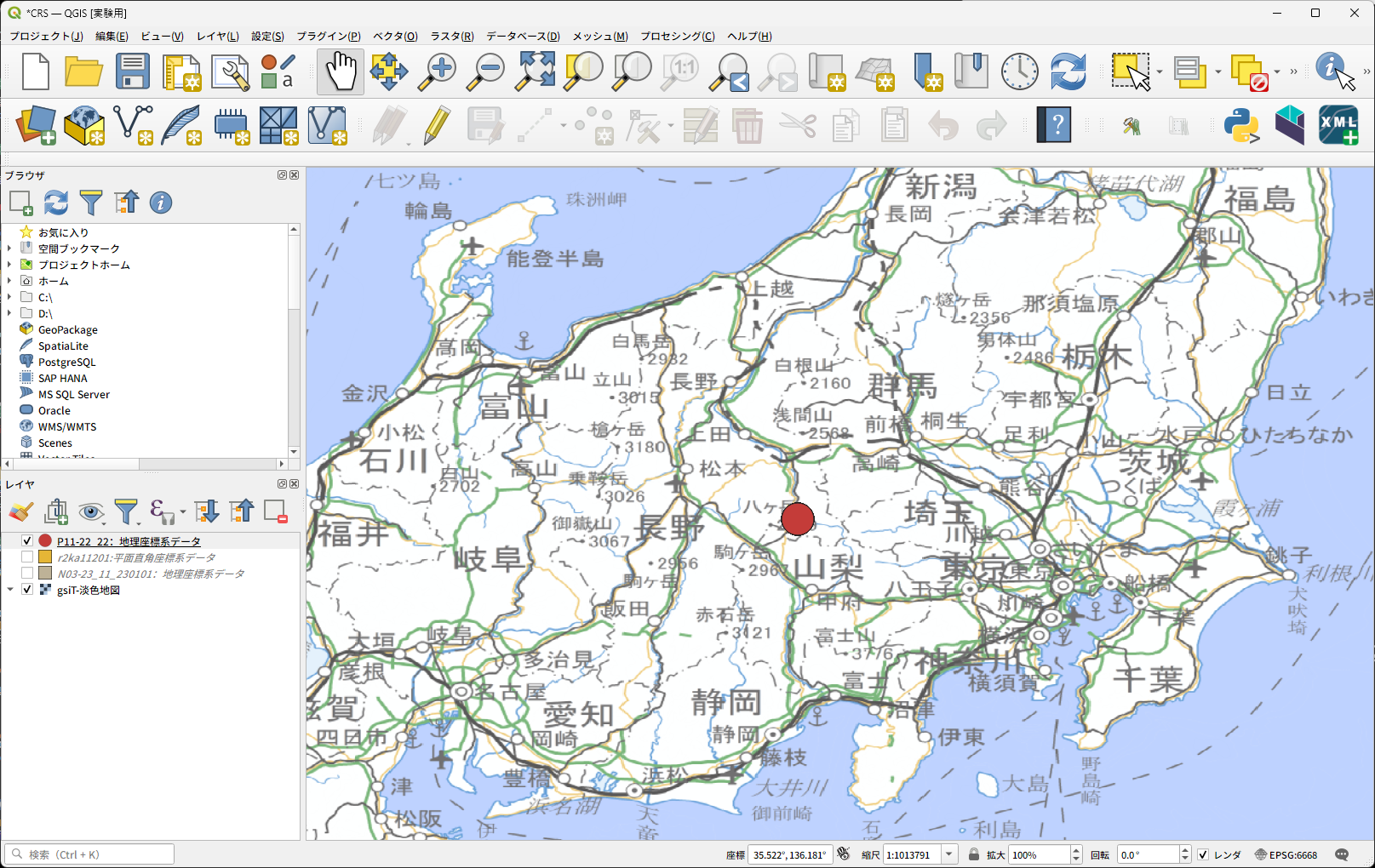Uncheck the P11-22_22 layer checkbox
Viewport: 1375px width, 868px height.
27,541
